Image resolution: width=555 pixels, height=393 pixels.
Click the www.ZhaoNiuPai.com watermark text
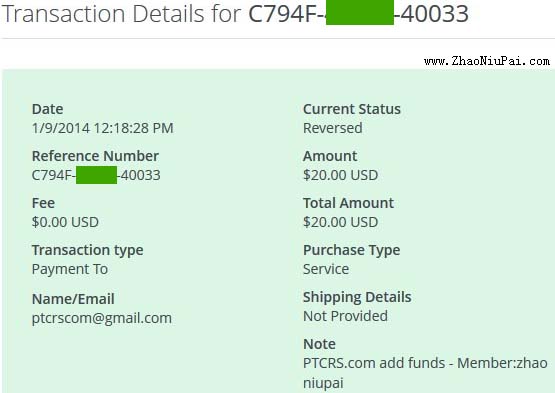487,61
